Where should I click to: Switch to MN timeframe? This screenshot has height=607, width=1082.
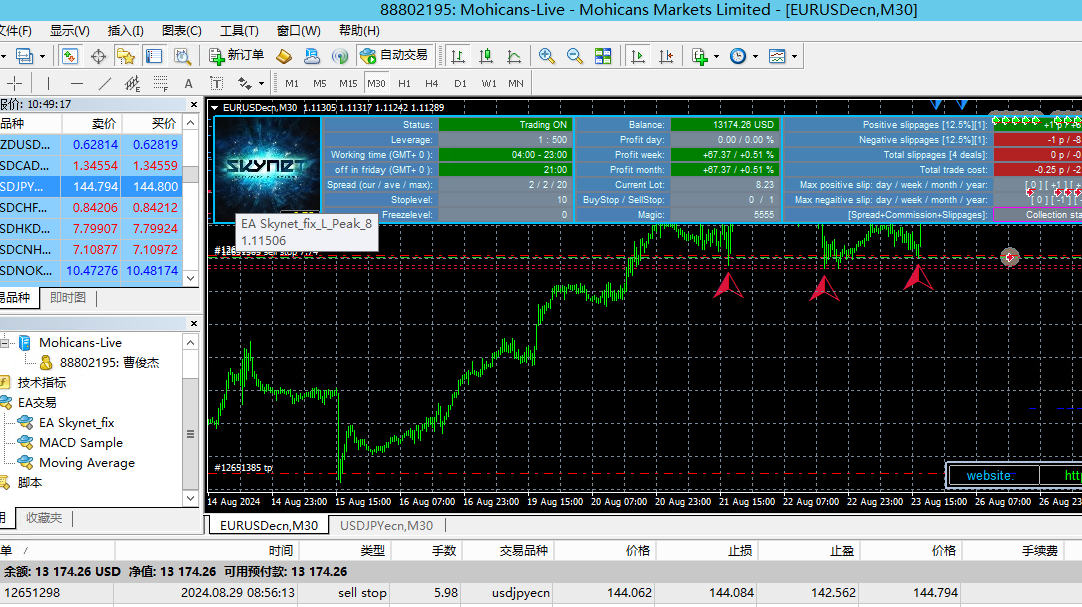point(515,83)
